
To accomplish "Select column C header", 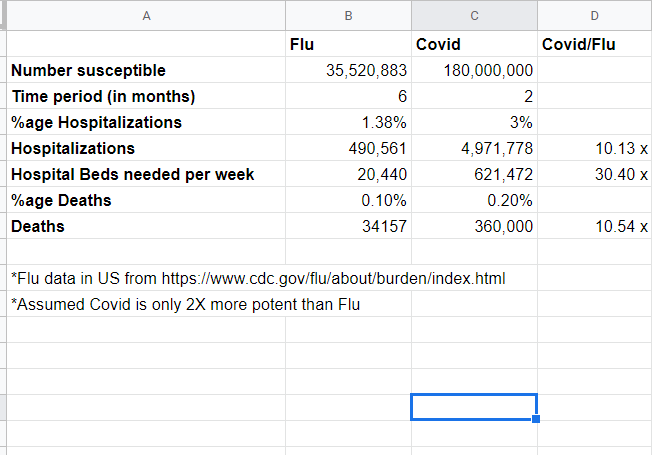I will 474,15.
